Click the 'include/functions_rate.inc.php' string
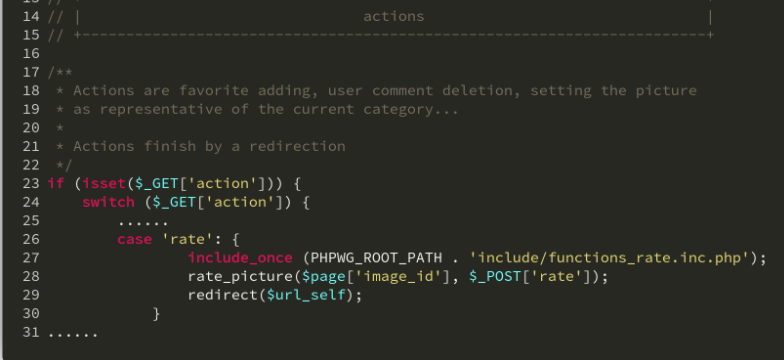 (x=609, y=258)
